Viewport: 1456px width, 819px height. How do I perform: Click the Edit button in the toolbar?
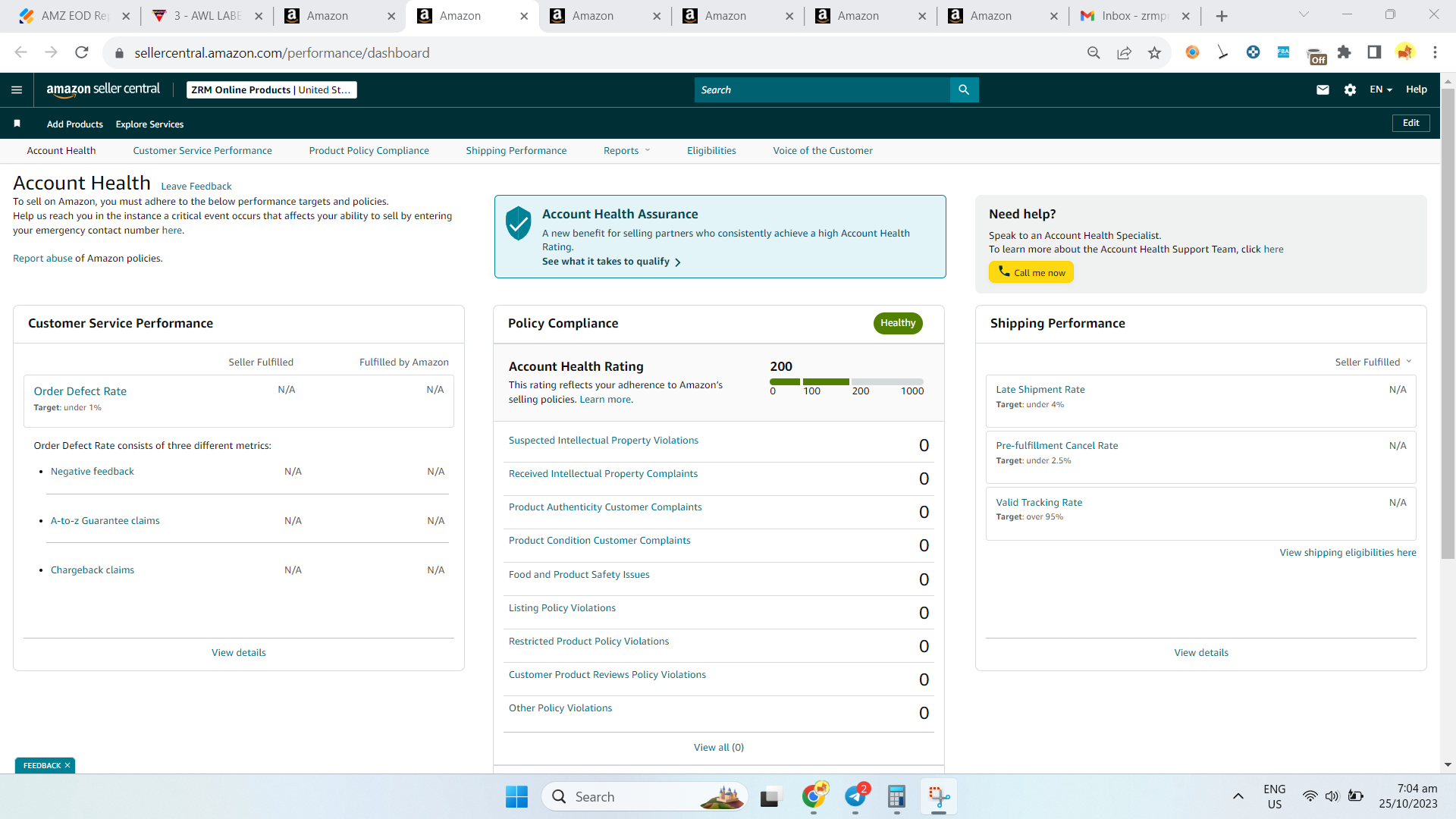(x=1411, y=123)
